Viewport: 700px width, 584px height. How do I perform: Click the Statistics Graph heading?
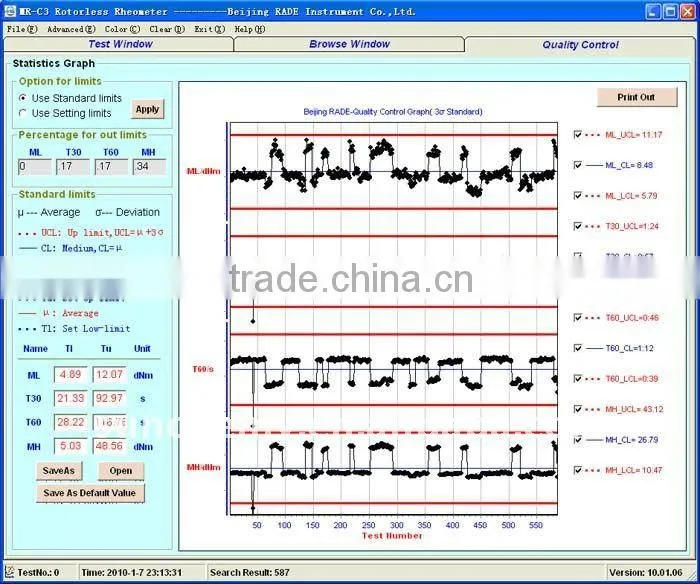pyautogui.click(x=54, y=63)
